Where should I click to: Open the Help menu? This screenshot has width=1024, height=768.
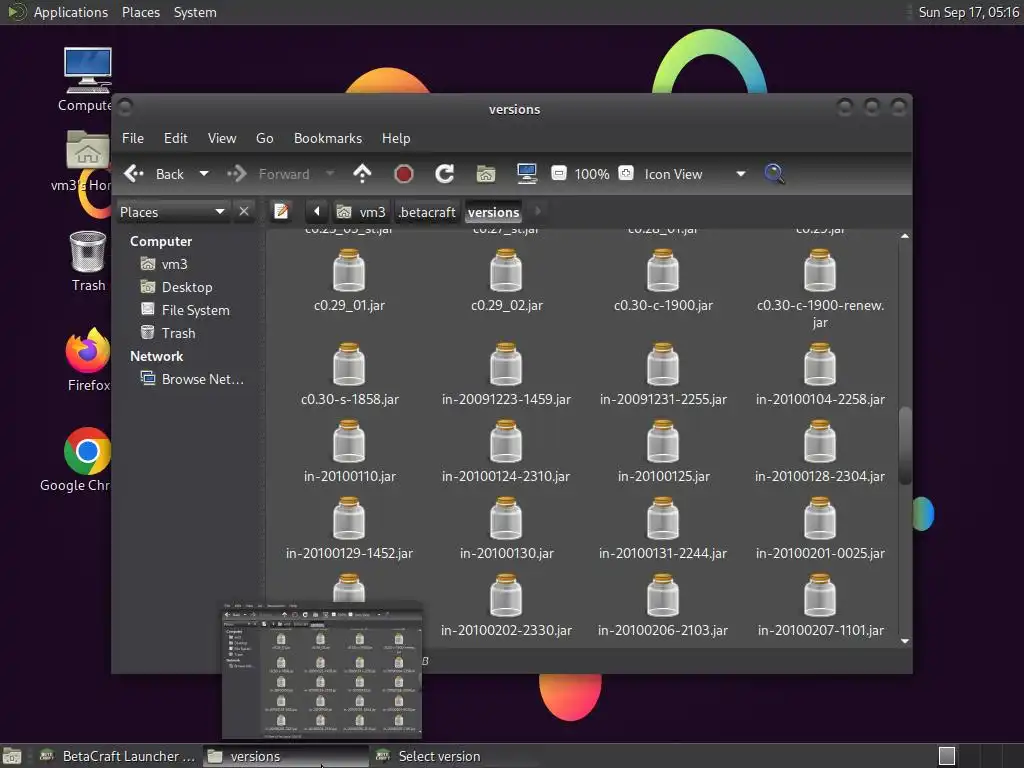pyautogui.click(x=396, y=138)
